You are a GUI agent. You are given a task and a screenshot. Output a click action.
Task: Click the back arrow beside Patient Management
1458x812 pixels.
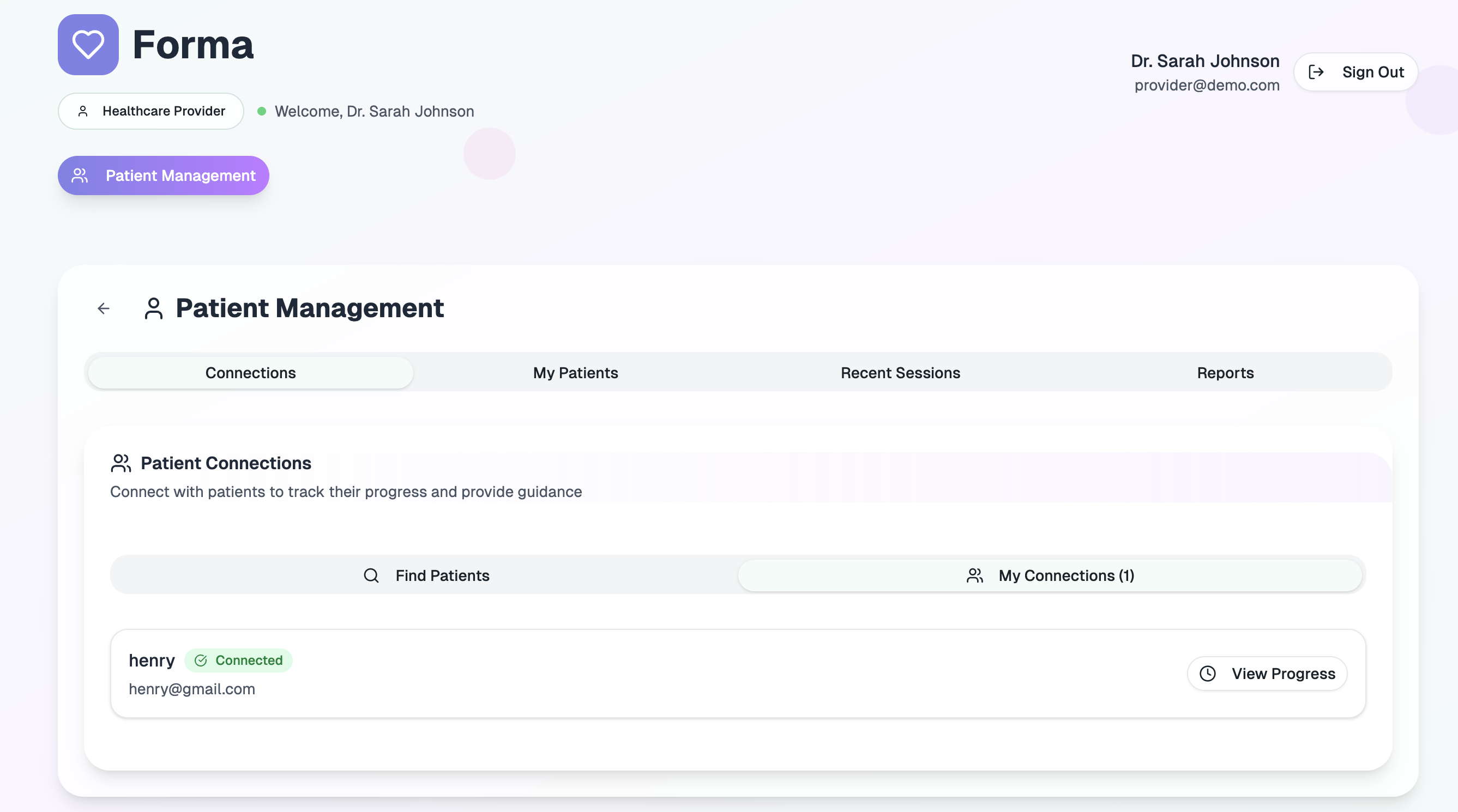tap(103, 308)
